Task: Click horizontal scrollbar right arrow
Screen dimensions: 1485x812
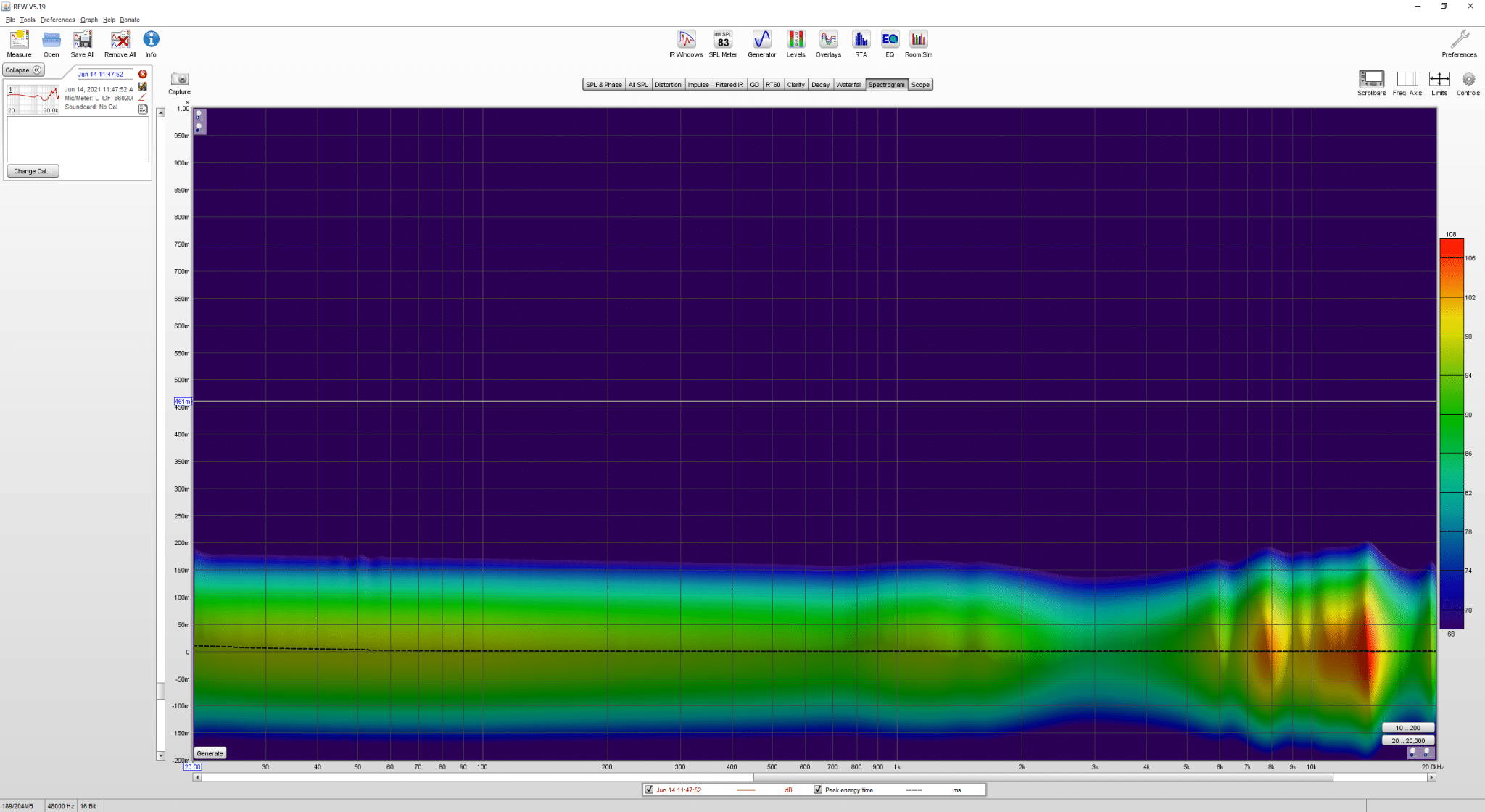Action: [x=1431, y=777]
